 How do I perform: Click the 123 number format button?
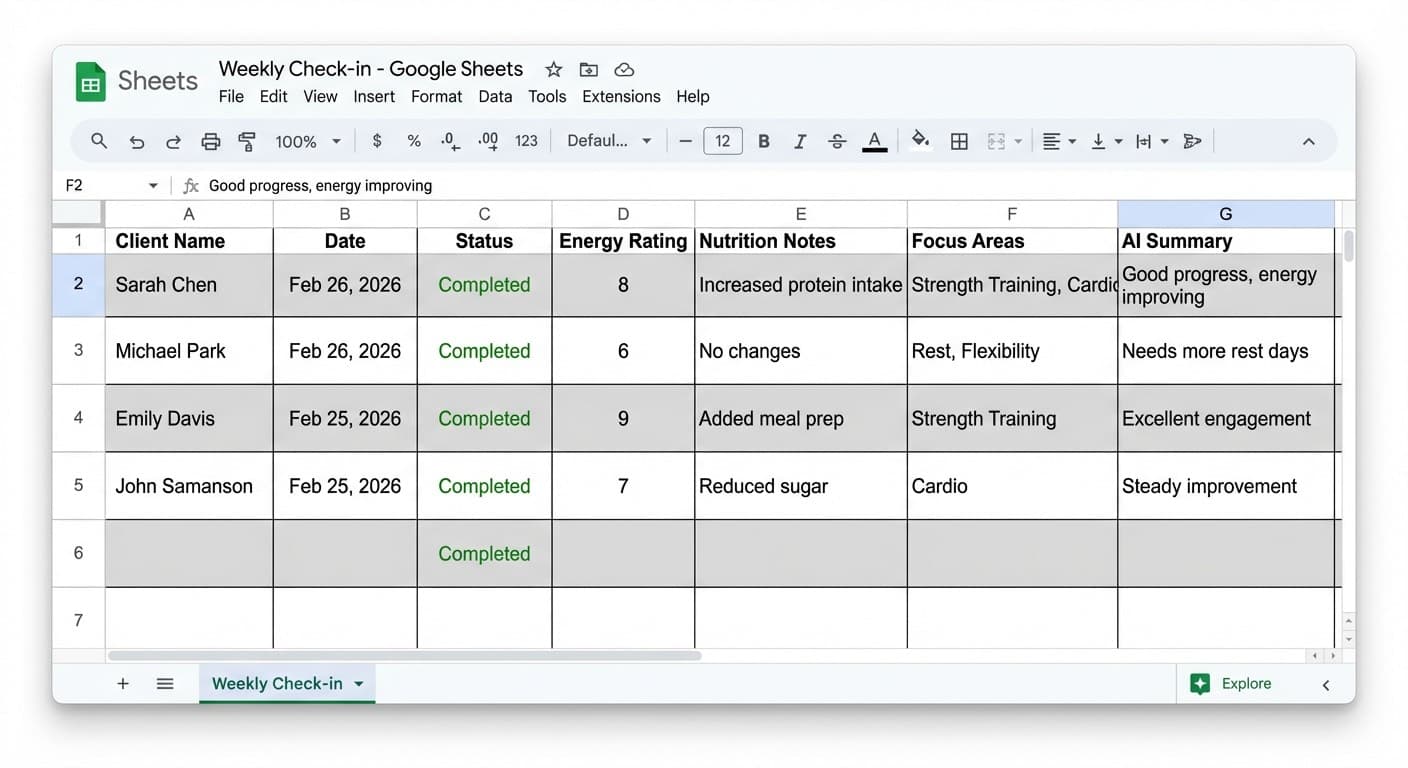[x=526, y=141]
